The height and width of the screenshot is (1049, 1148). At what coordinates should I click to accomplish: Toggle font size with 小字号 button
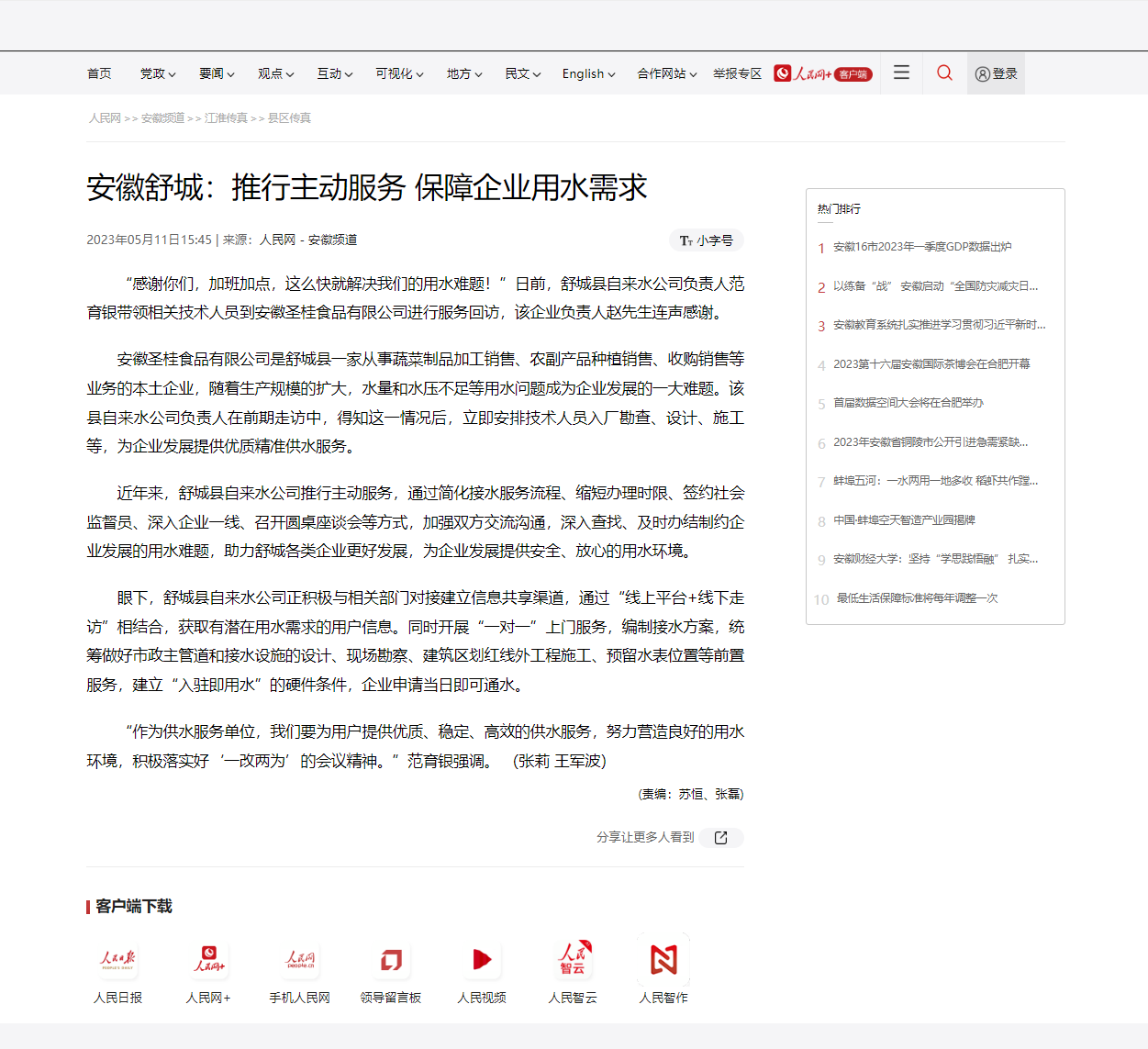tap(706, 240)
